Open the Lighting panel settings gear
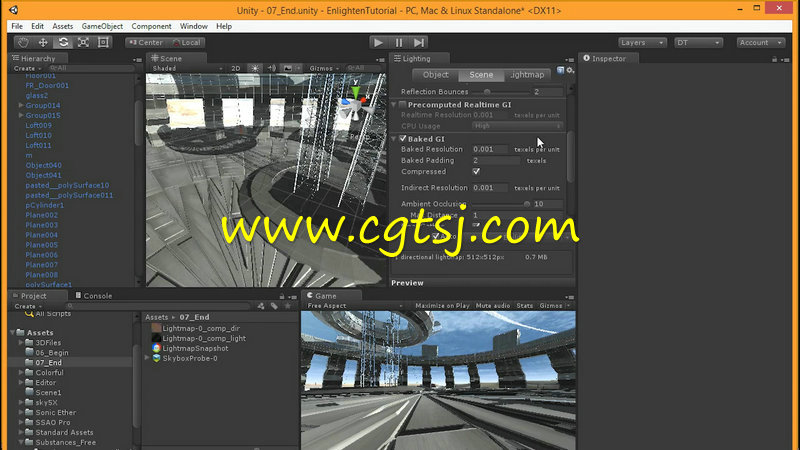This screenshot has height=450, width=800. tap(570, 70)
